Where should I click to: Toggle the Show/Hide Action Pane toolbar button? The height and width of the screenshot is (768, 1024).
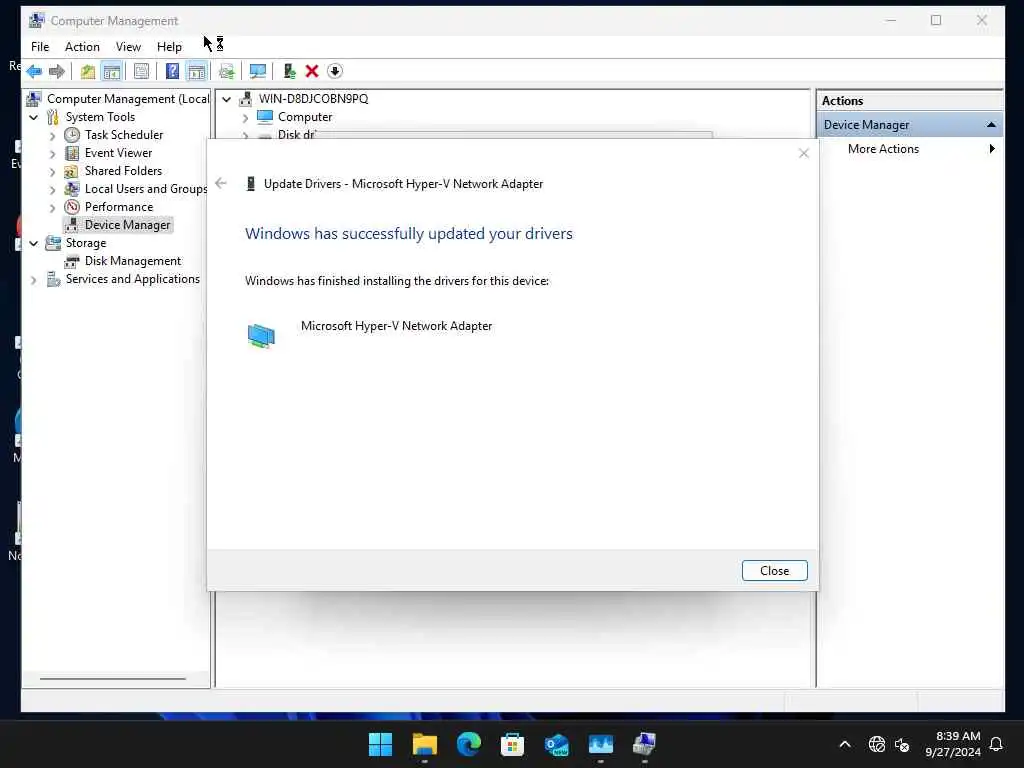(197, 71)
